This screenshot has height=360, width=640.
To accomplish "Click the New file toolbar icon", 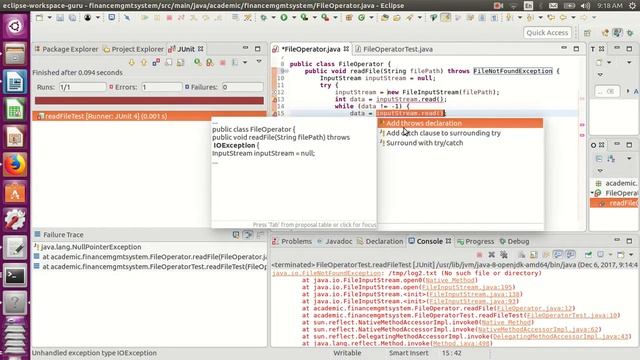I will tap(40, 18).
